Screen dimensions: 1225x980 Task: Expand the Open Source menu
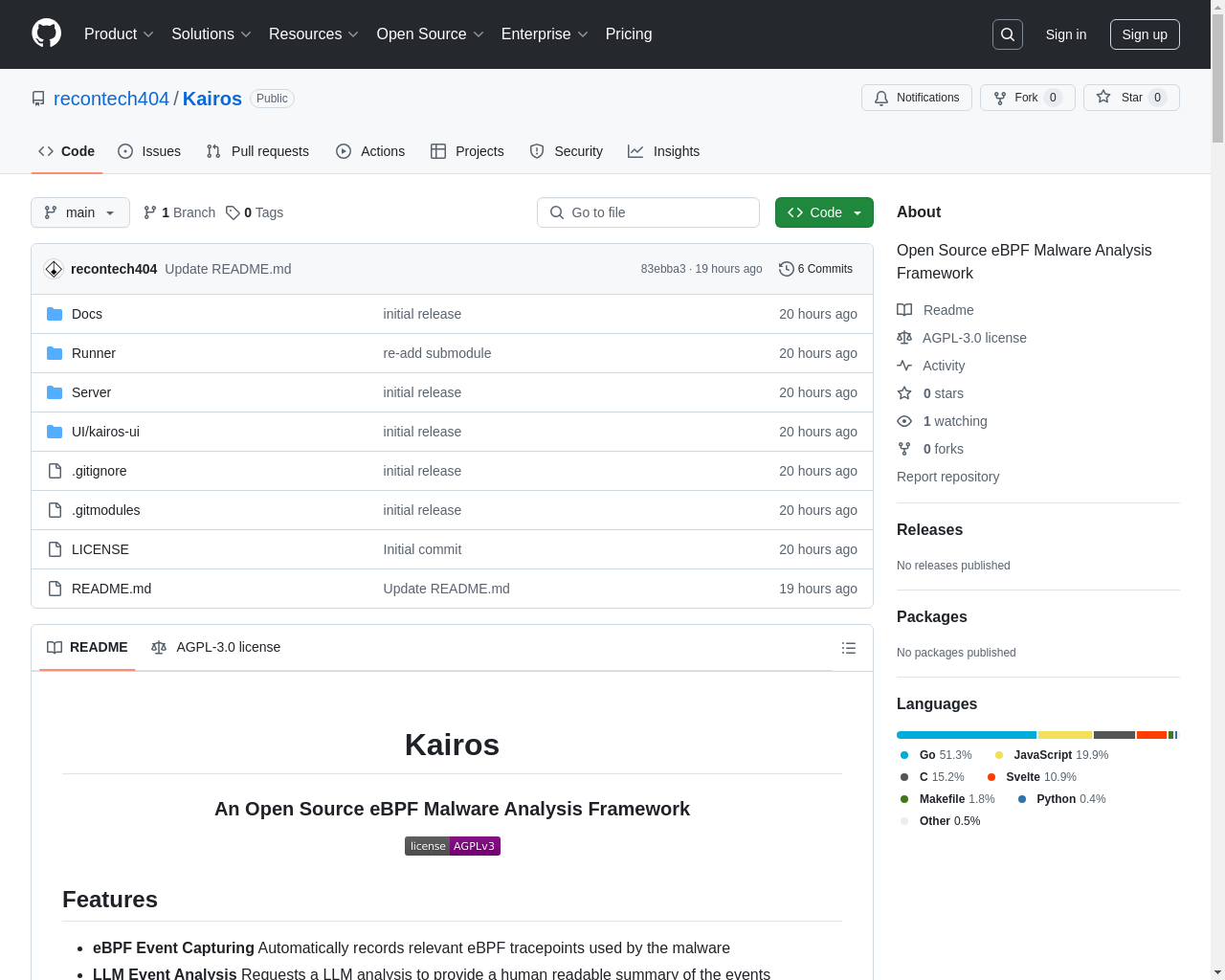(x=431, y=34)
